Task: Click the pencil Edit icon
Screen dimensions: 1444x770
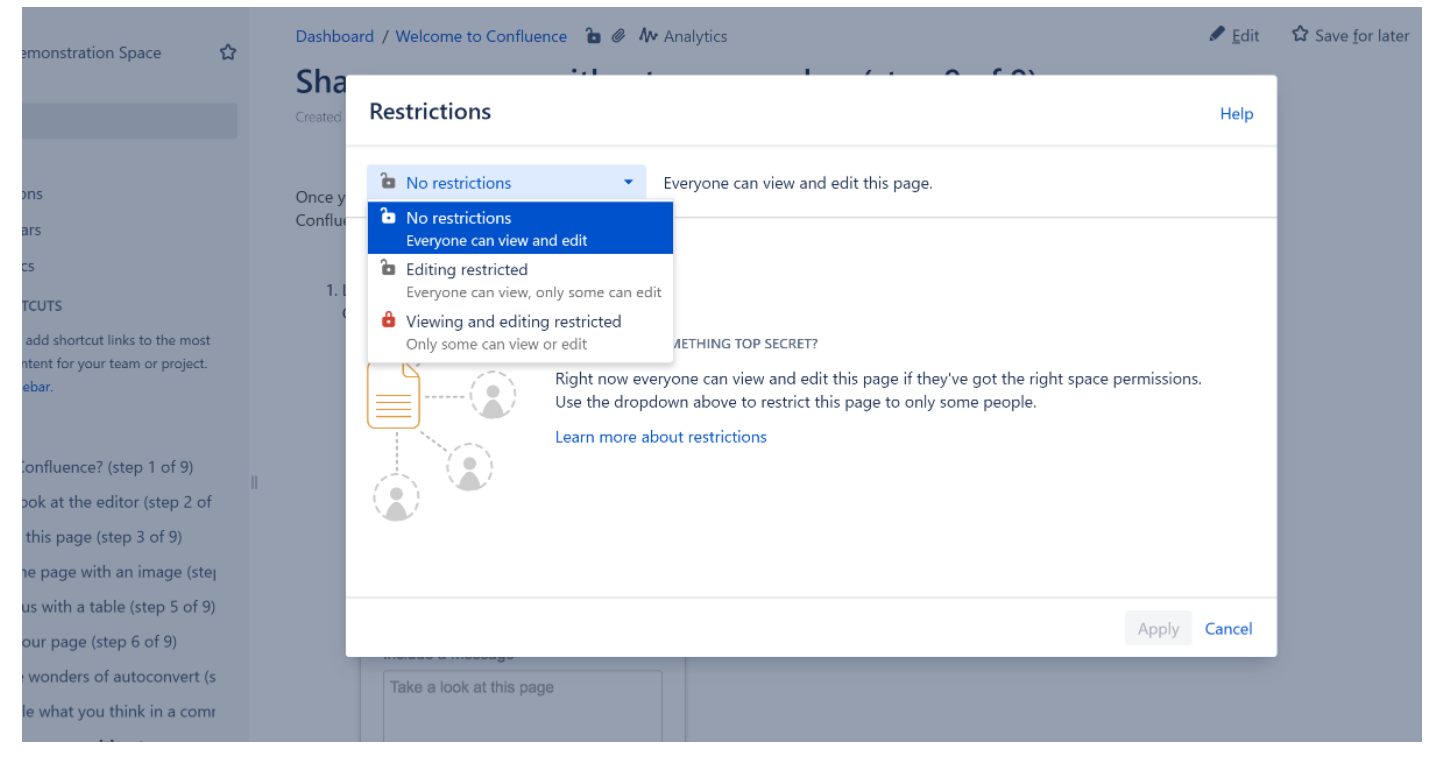Action: click(1217, 35)
